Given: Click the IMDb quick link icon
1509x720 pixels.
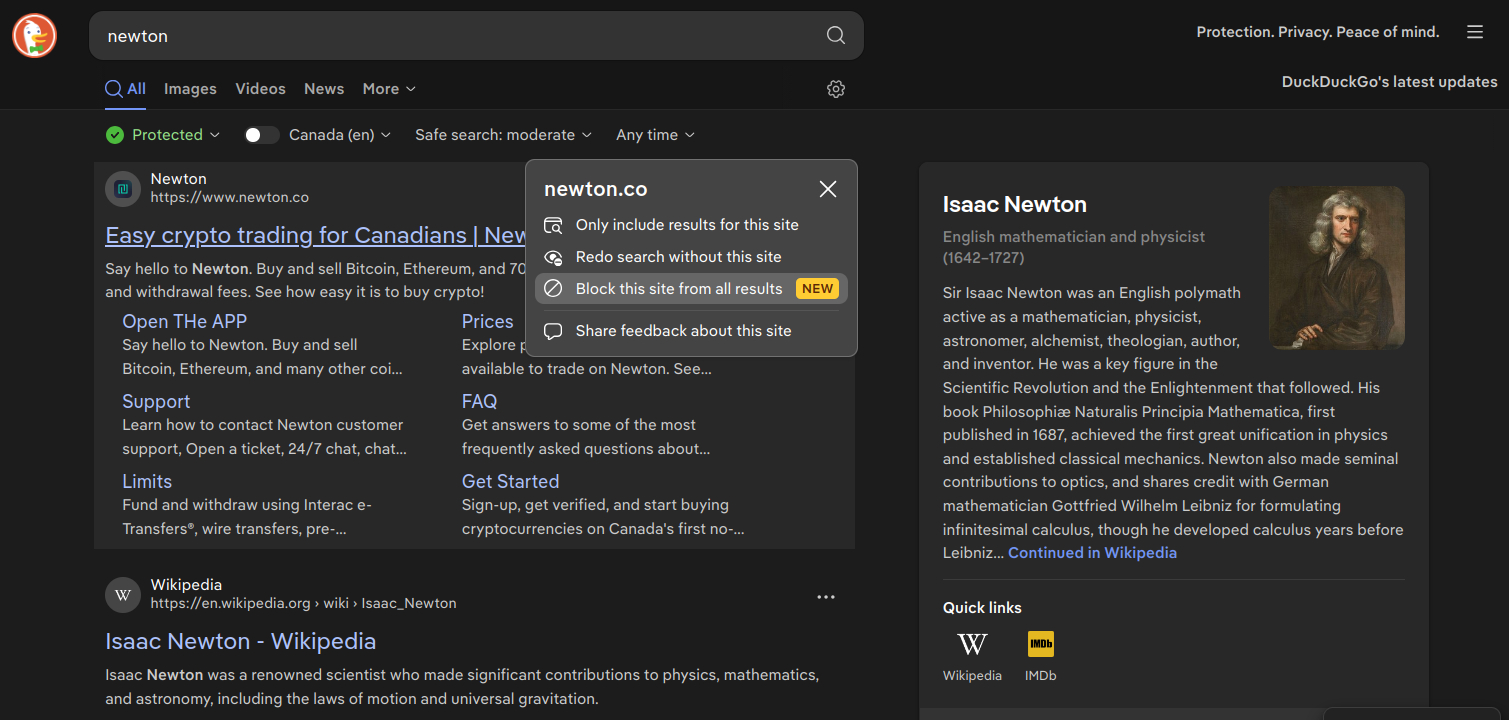Looking at the screenshot, I should pos(1040,644).
